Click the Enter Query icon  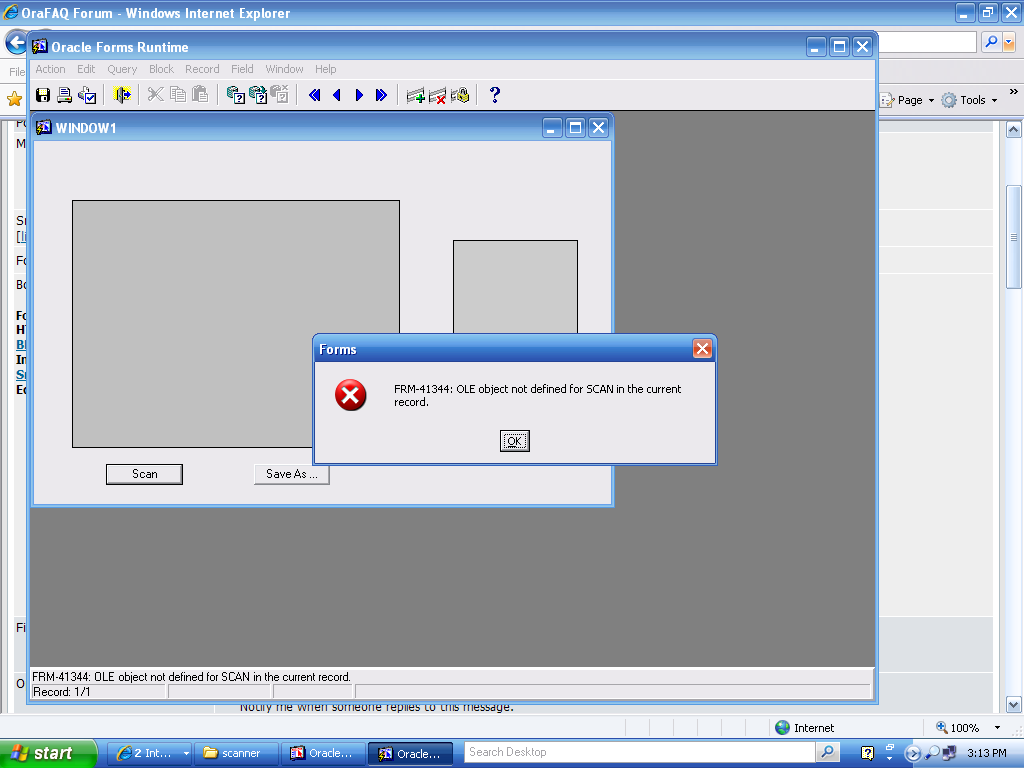(236, 95)
